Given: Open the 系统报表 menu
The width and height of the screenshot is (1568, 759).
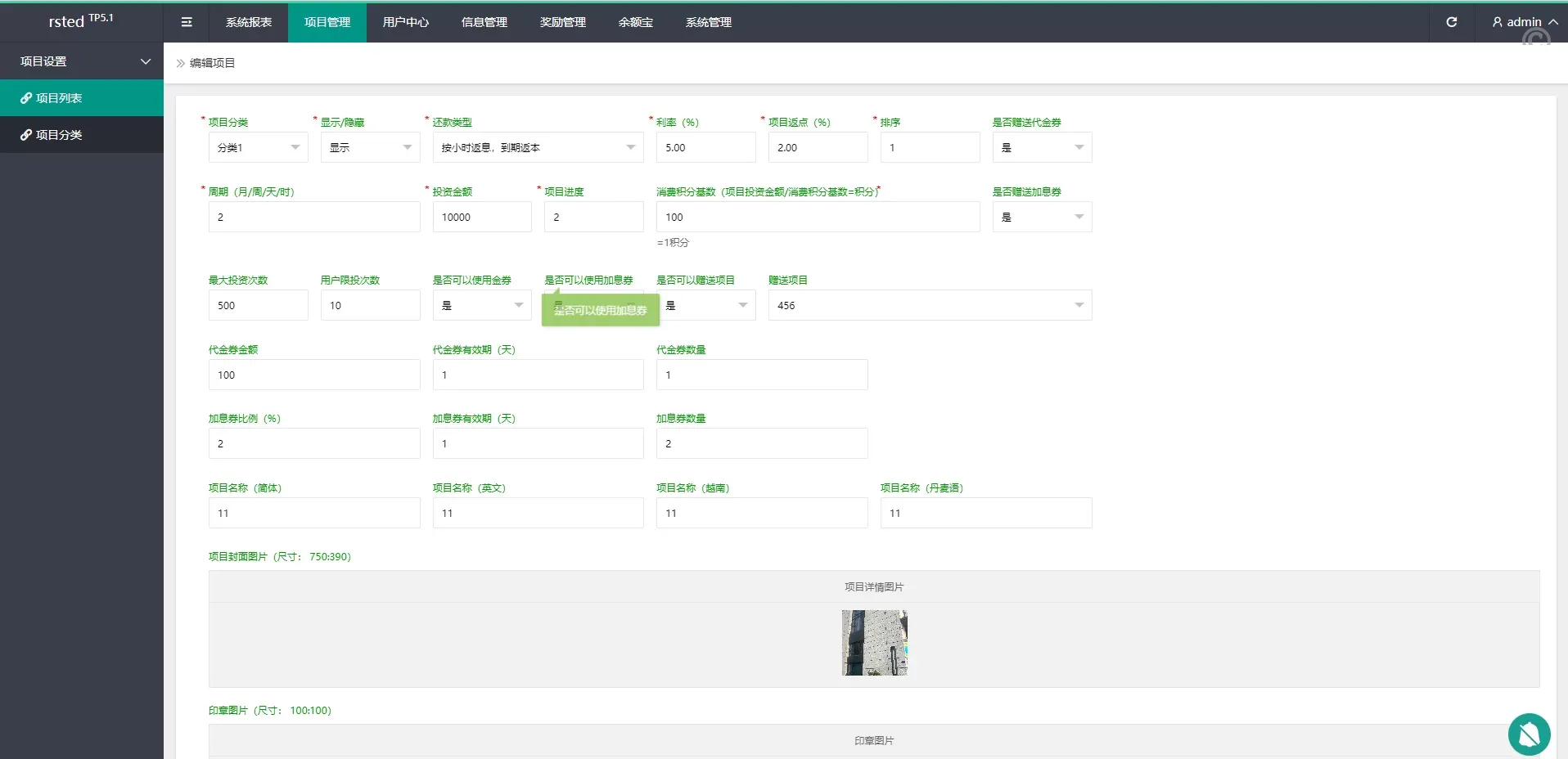Looking at the screenshot, I should click(x=249, y=22).
